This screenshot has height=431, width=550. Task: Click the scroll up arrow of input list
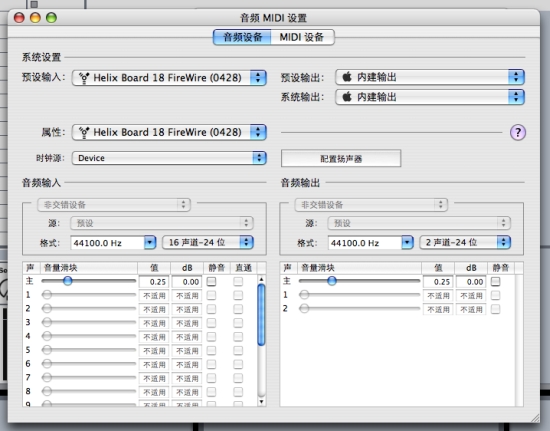tap(261, 280)
